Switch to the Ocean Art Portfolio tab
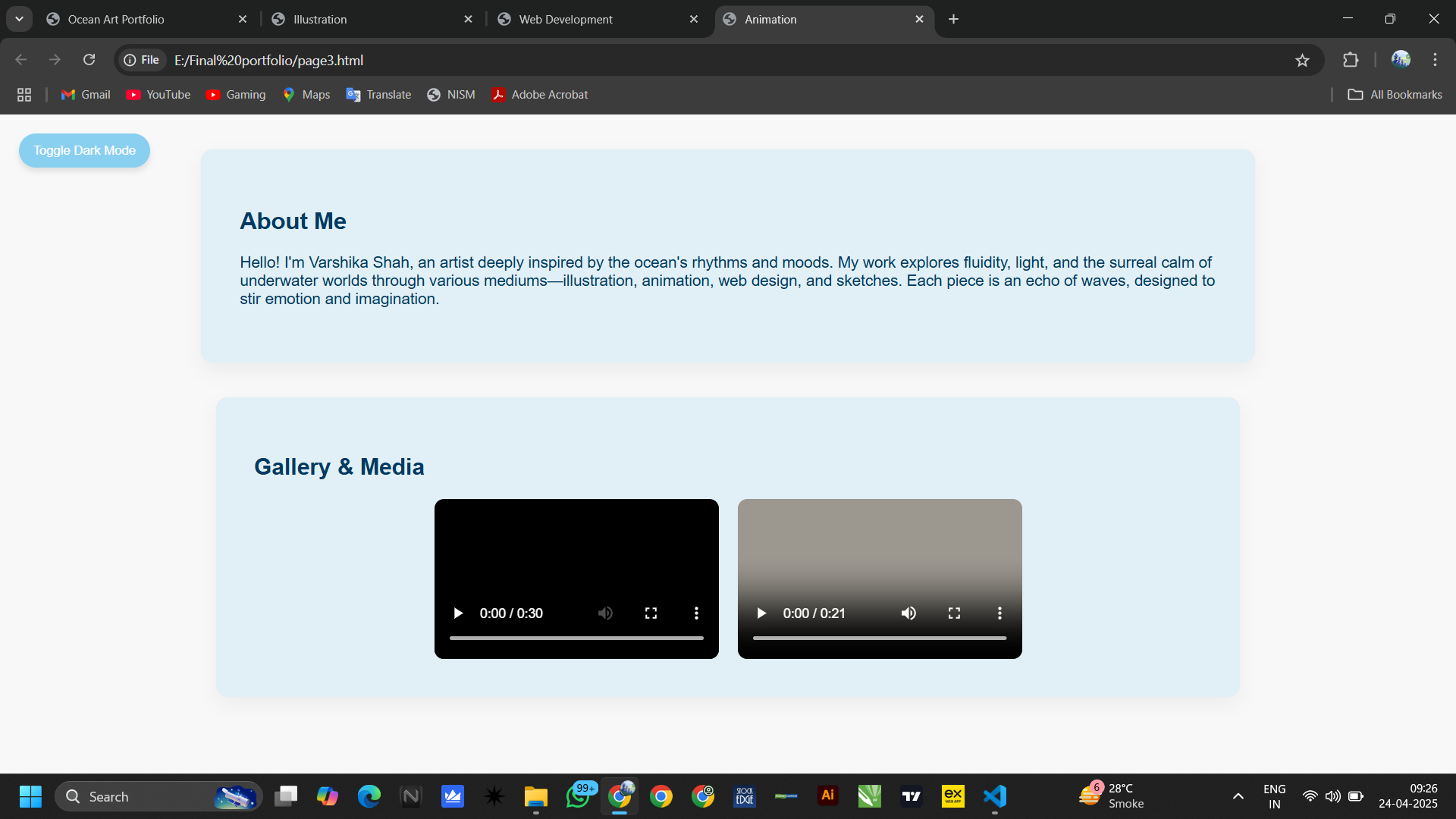The width and height of the screenshot is (1456, 819). pos(148,20)
